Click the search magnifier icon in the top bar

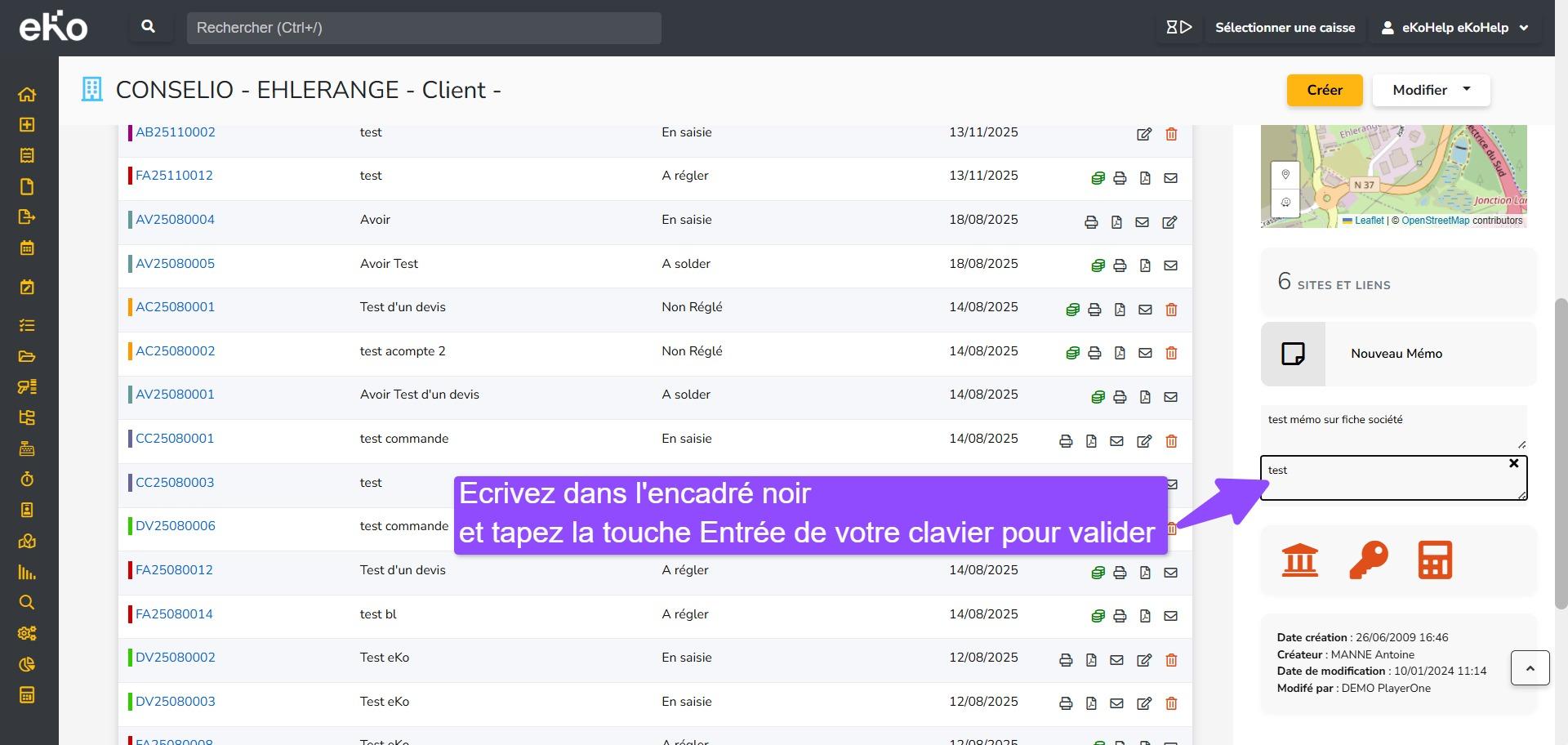click(148, 27)
